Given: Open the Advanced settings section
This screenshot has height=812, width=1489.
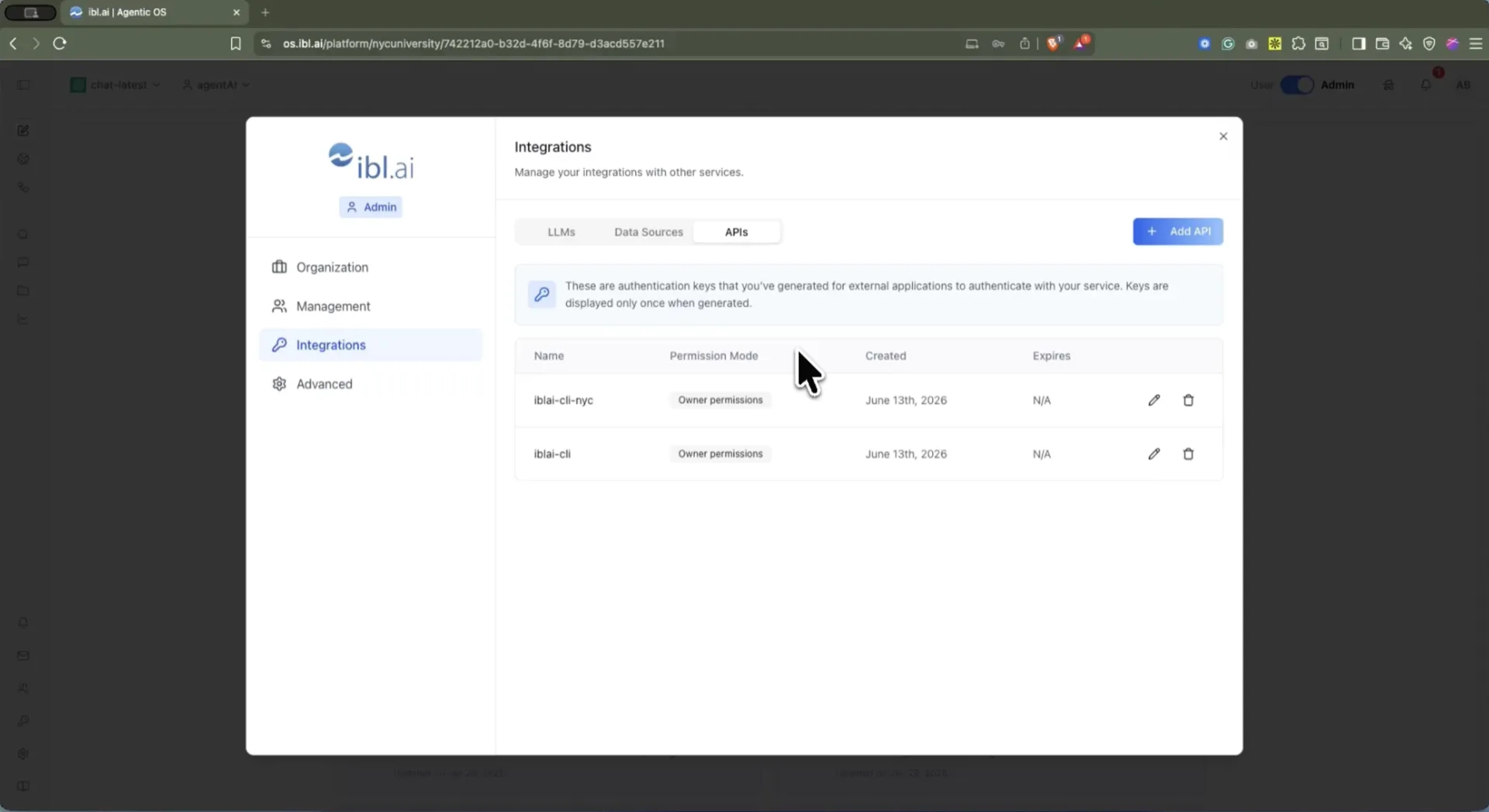Looking at the screenshot, I should click(371, 384).
